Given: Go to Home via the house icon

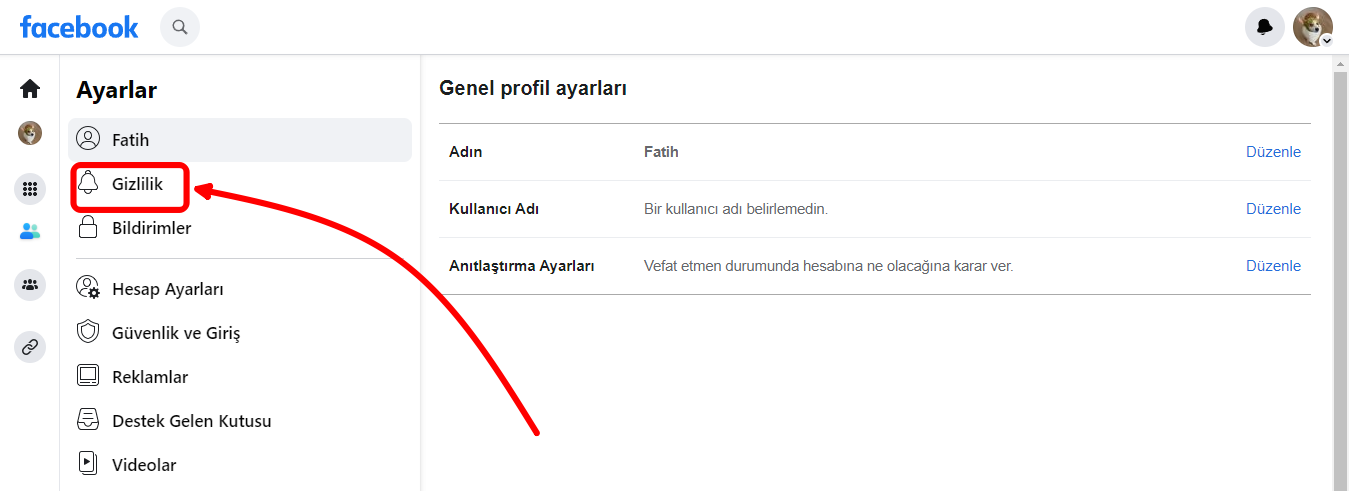Looking at the screenshot, I should [30, 89].
